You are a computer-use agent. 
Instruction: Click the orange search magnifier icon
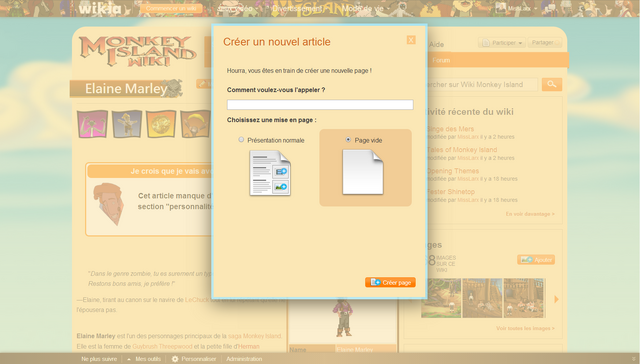[x=552, y=84]
